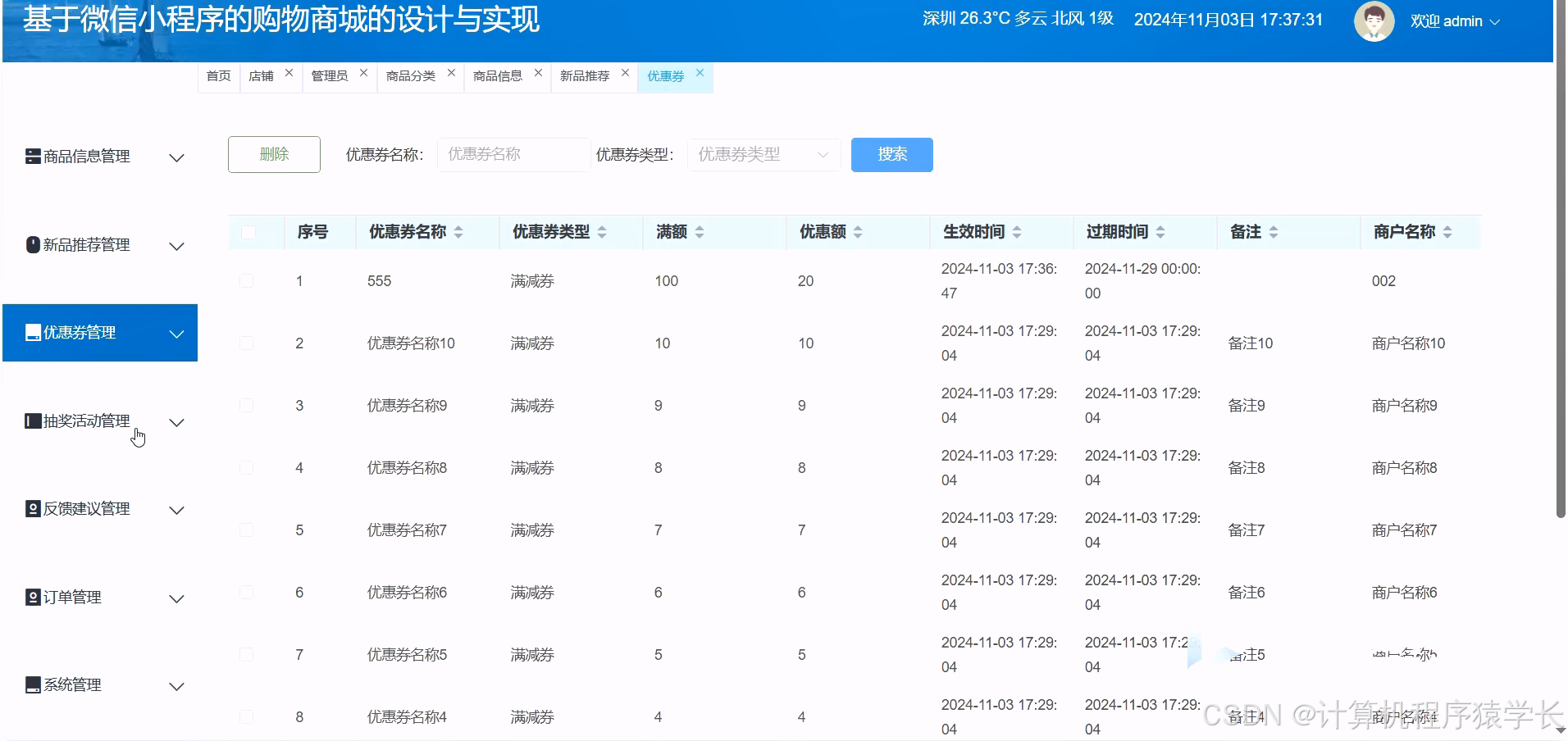This screenshot has width=1568, height=741.
Task: Check the row for coupon 555
Action: click(246, 281)
